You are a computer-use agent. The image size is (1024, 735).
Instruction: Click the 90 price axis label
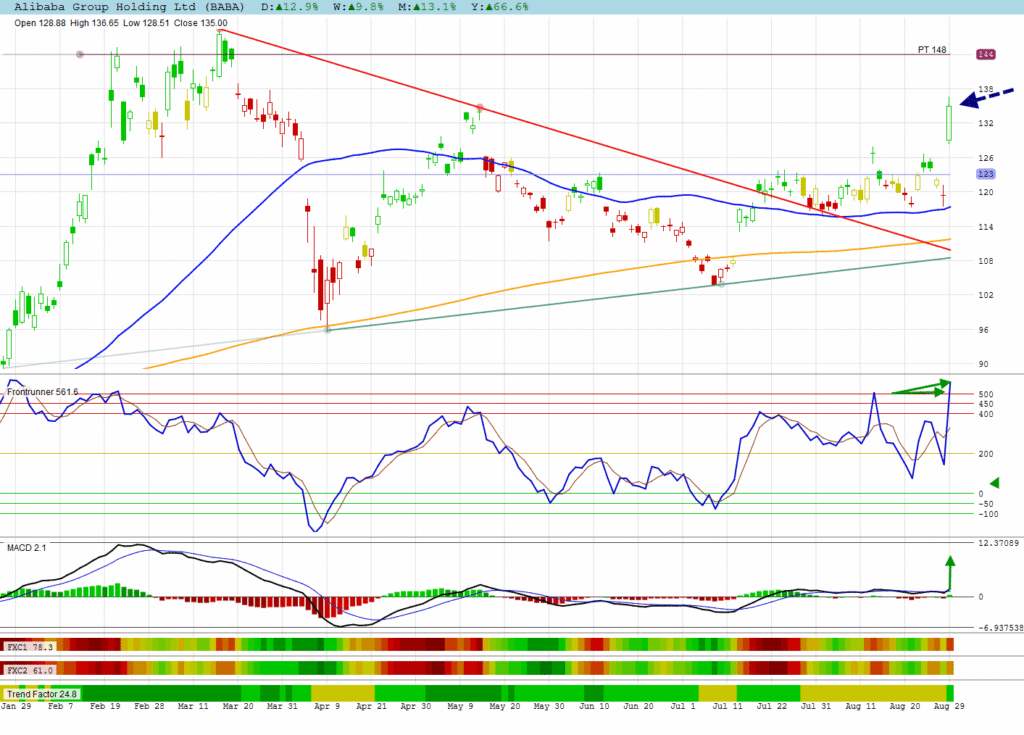pyautogui.click(x=984, y=364)
